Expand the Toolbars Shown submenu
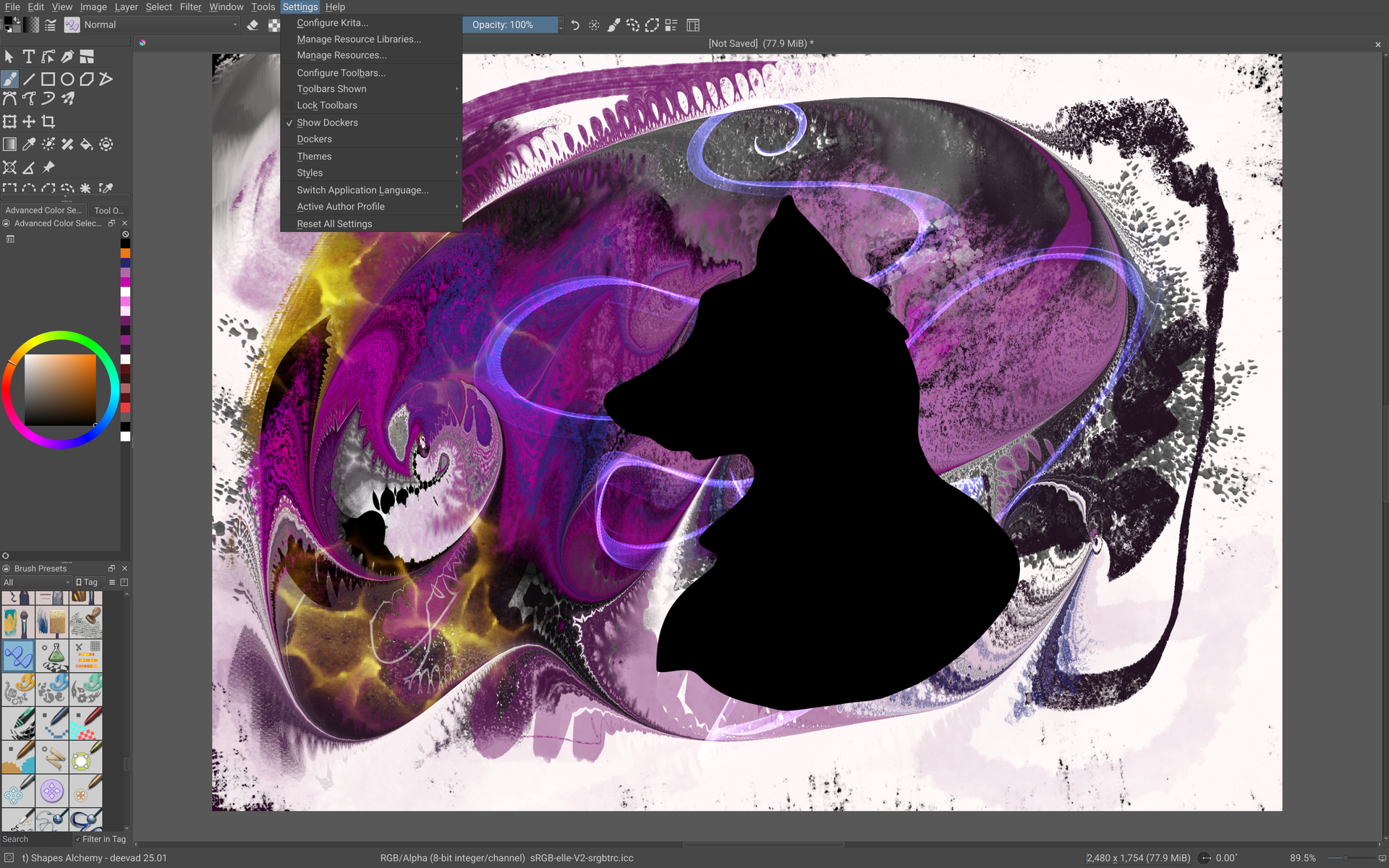The width and height of the screenshot is (1389, 868). [371, 89]
